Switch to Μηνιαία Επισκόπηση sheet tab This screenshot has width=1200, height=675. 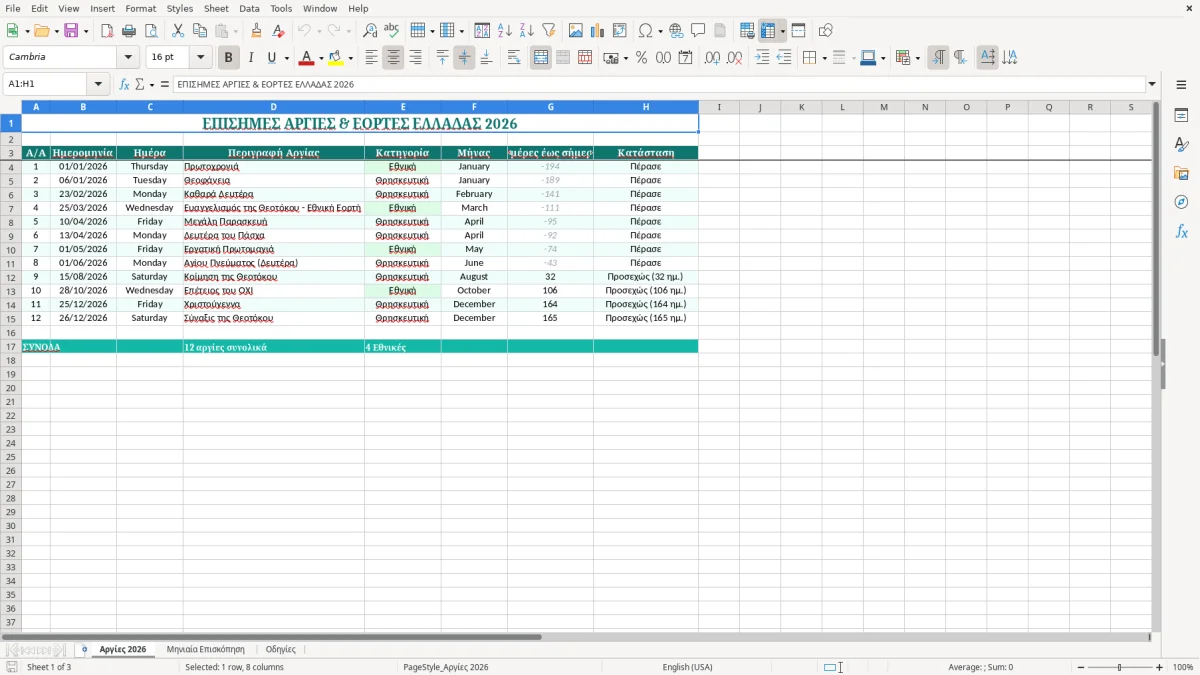(205, 649)
